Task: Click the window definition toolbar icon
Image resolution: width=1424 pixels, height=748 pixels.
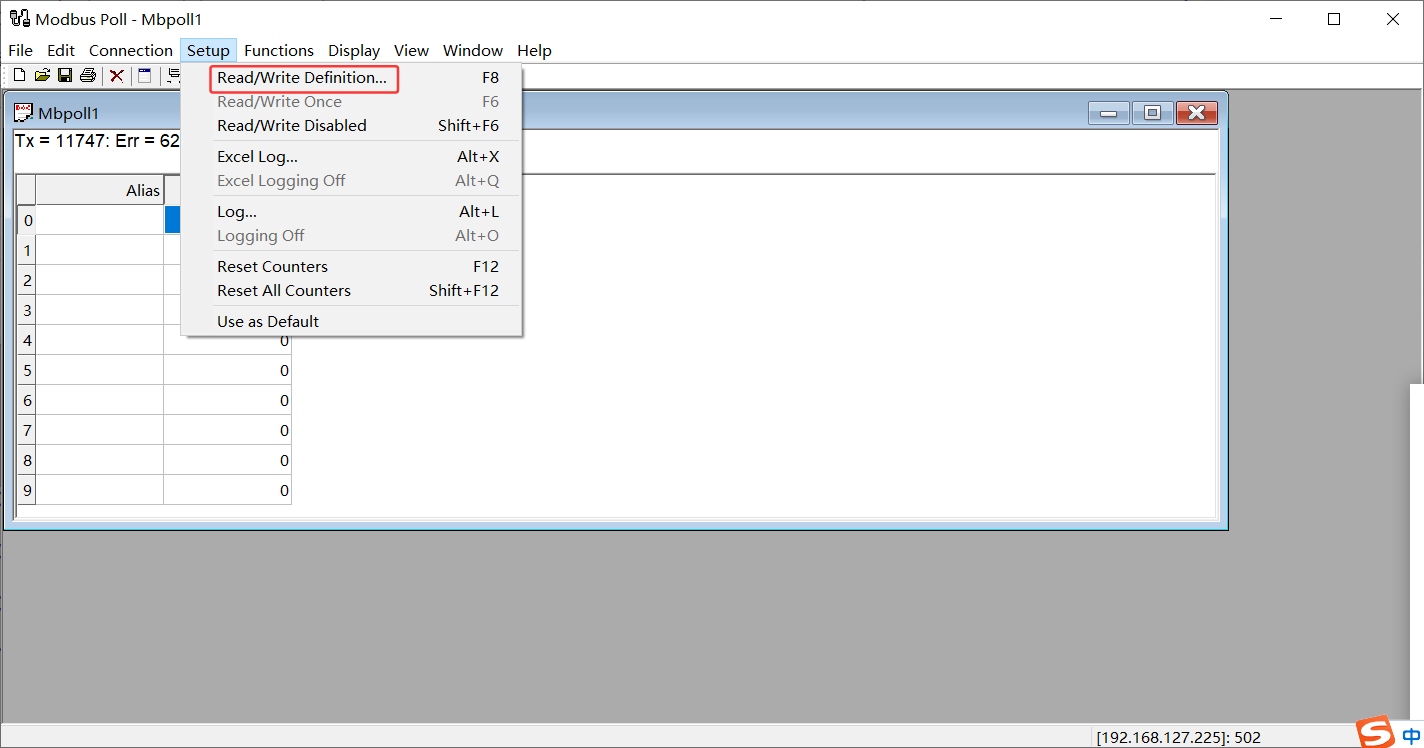Action: click(144, 75)
